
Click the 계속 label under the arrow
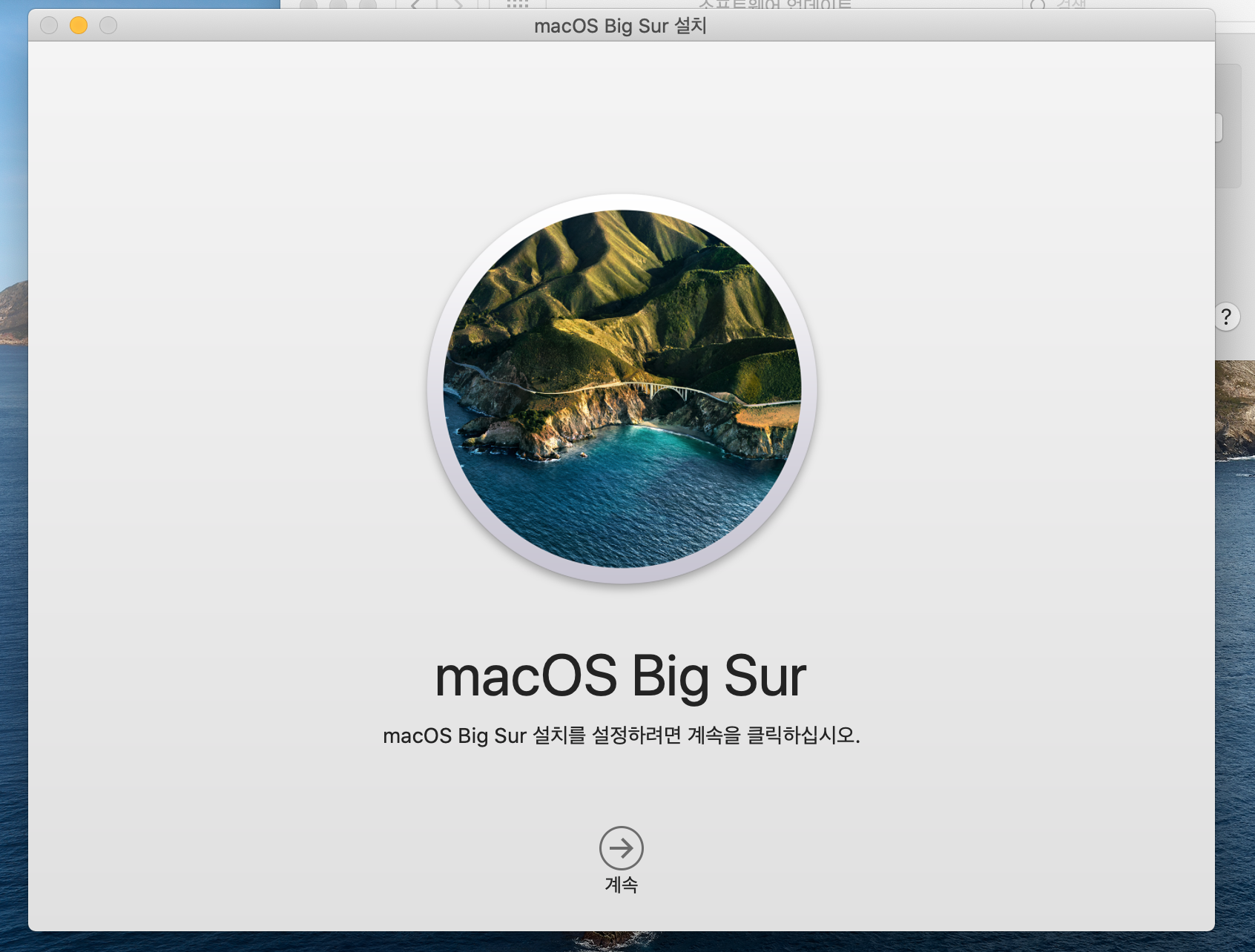(621, 885)
